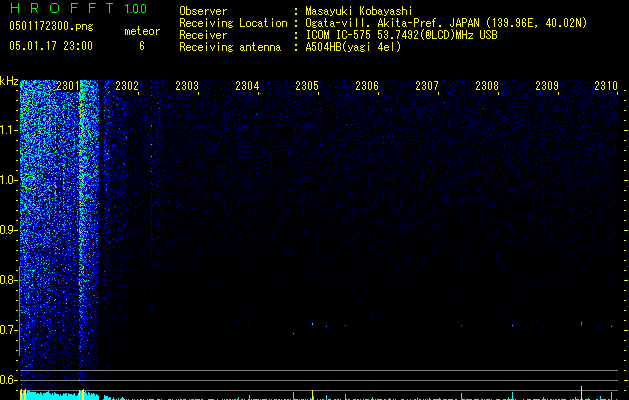Click the 0.7 frequency axis label
This screenshot has height=400, width=629.
pyautogui.click(x=9, y=330)
